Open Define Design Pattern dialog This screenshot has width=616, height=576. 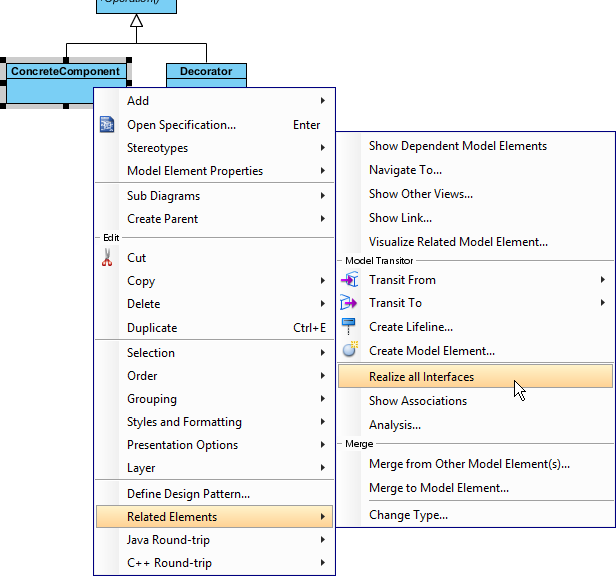pyautogui.click(x=188, y=494)
